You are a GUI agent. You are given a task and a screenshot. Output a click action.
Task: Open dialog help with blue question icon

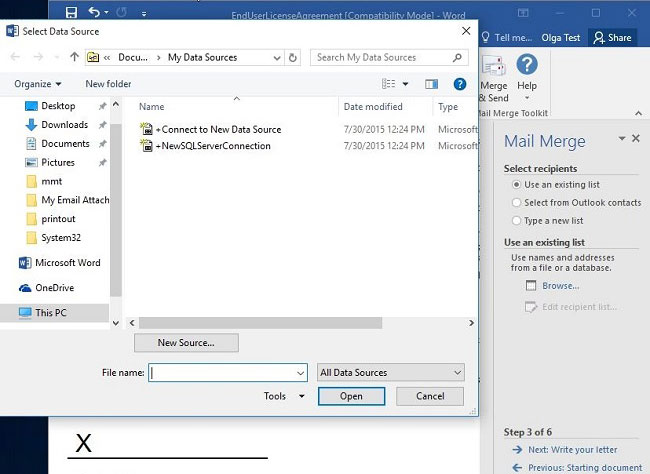pos(460,84)
